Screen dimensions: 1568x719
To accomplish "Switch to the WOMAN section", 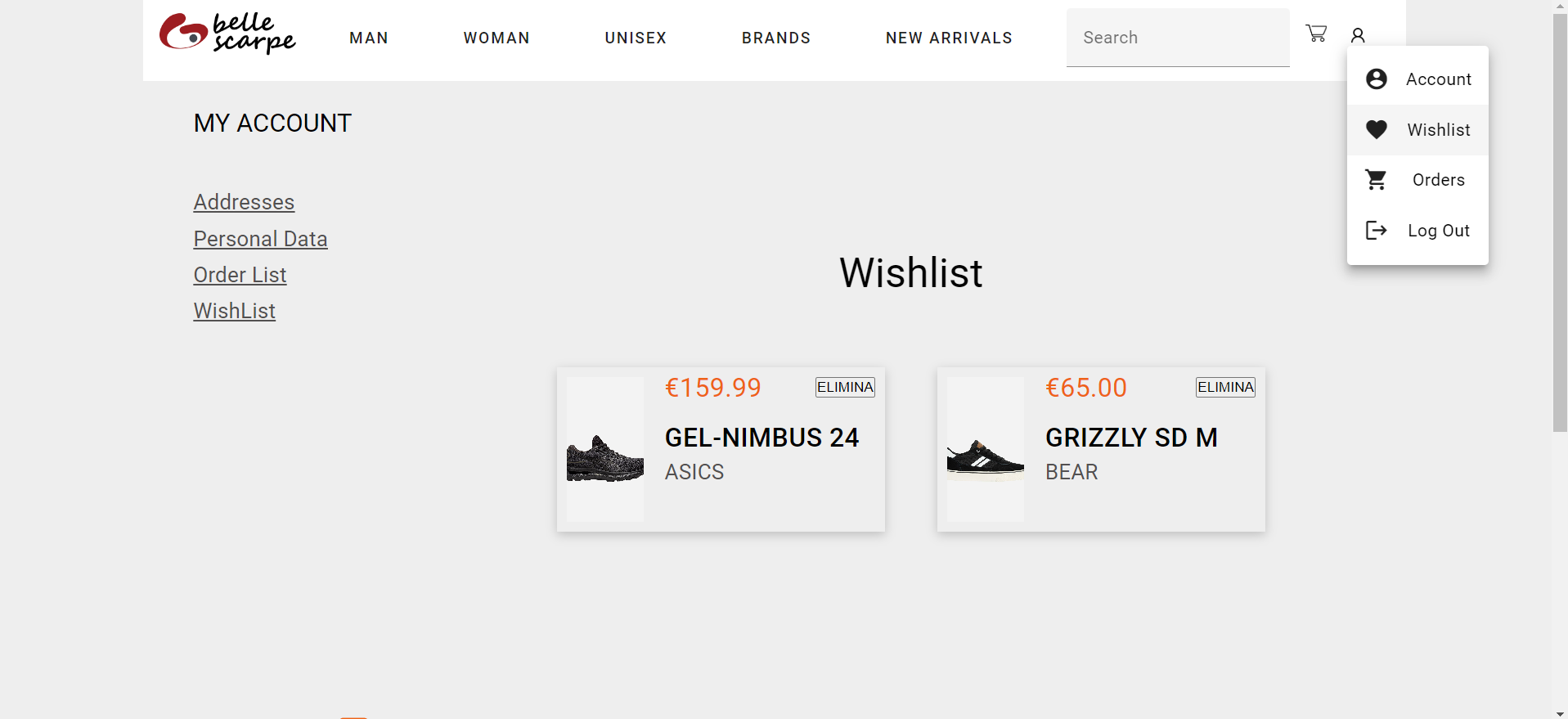I will [496, 38].
